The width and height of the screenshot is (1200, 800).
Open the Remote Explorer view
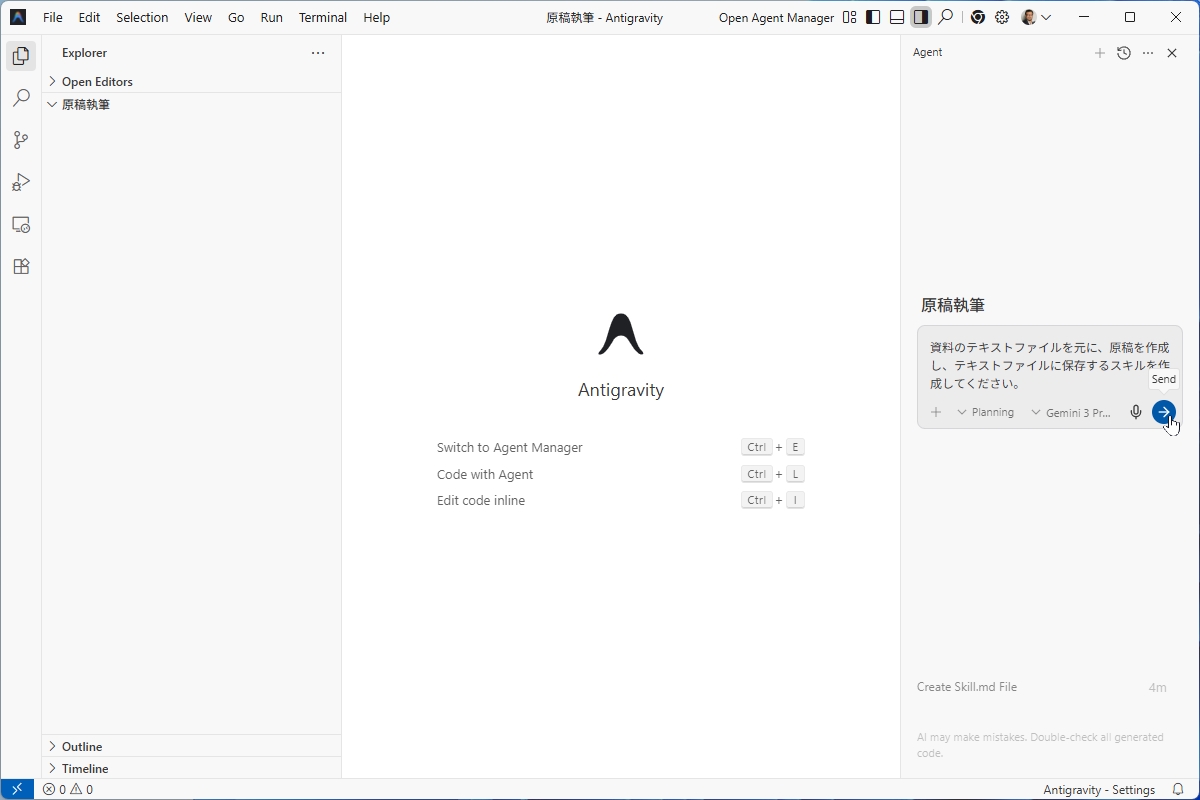pos(21,224)
